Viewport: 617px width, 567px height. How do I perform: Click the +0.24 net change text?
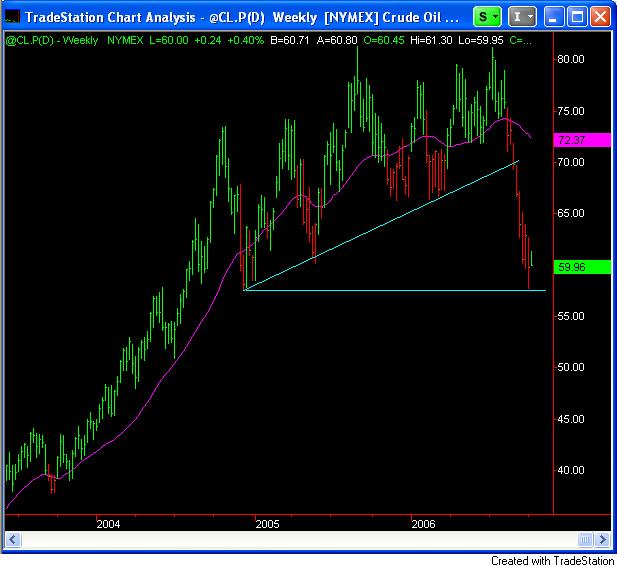pyautogui.click(x=208, y=40)
